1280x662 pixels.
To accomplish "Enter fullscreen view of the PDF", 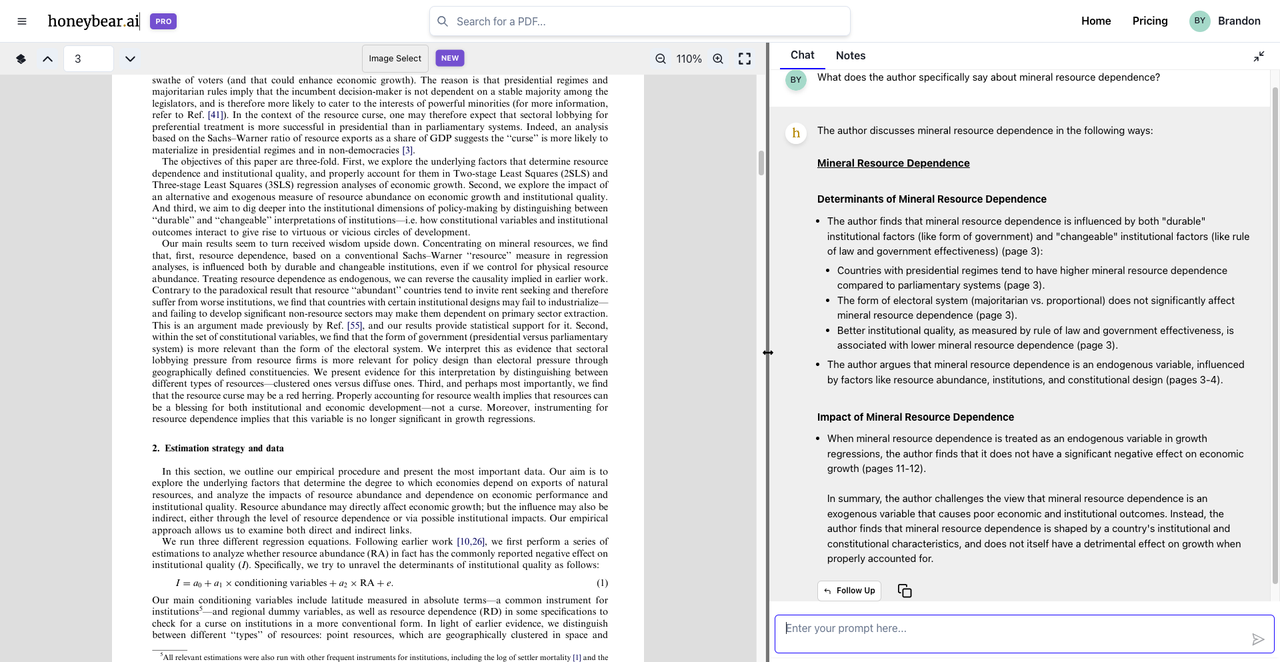I will pyautogui.click(x=745, y=59).
